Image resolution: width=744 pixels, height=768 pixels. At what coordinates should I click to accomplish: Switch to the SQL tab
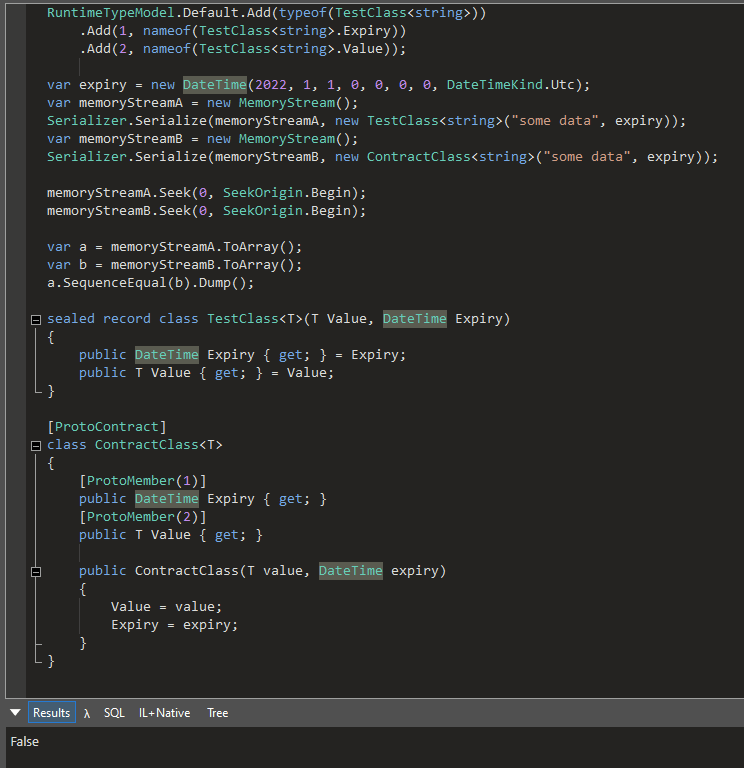[x=114, y=713]
